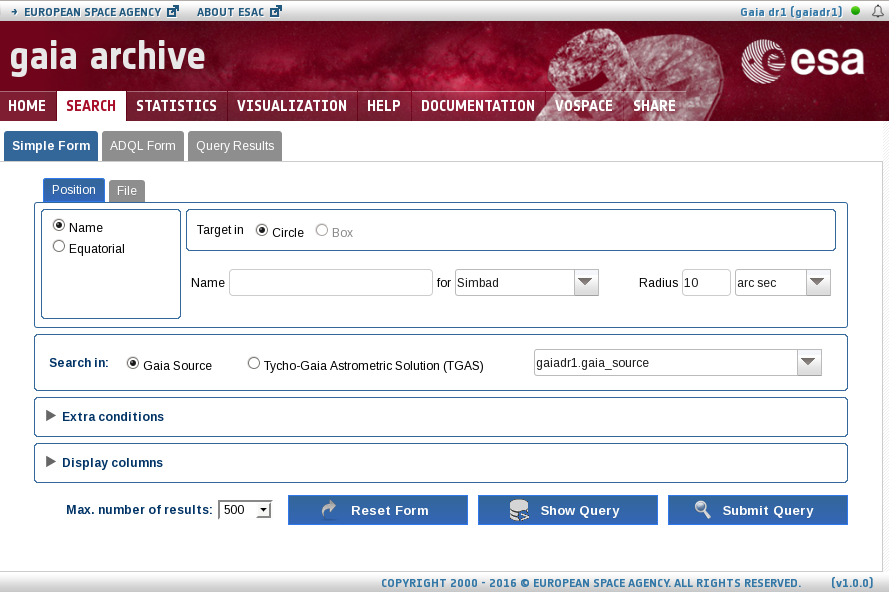Screen dimensions: 889x592
Task: Open the VISUALIZATION menu
Action: [x=292, y=106]
